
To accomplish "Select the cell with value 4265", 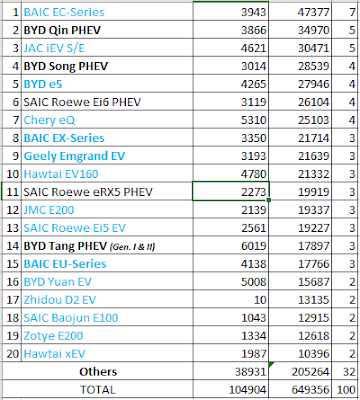I will pos(231,84).
